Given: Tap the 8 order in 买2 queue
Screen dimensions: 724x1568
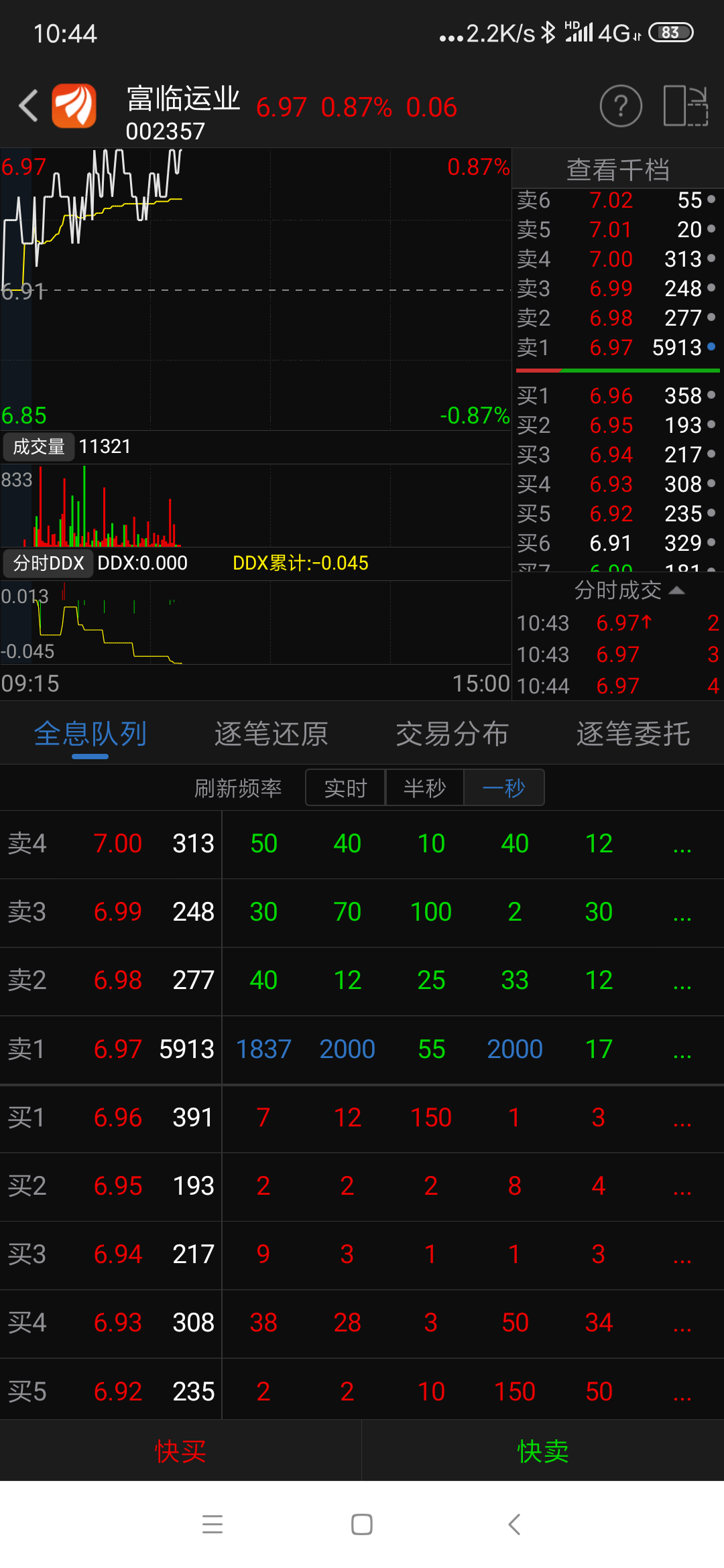Looking at the screenshot, I should click(x=515, y=1186).
